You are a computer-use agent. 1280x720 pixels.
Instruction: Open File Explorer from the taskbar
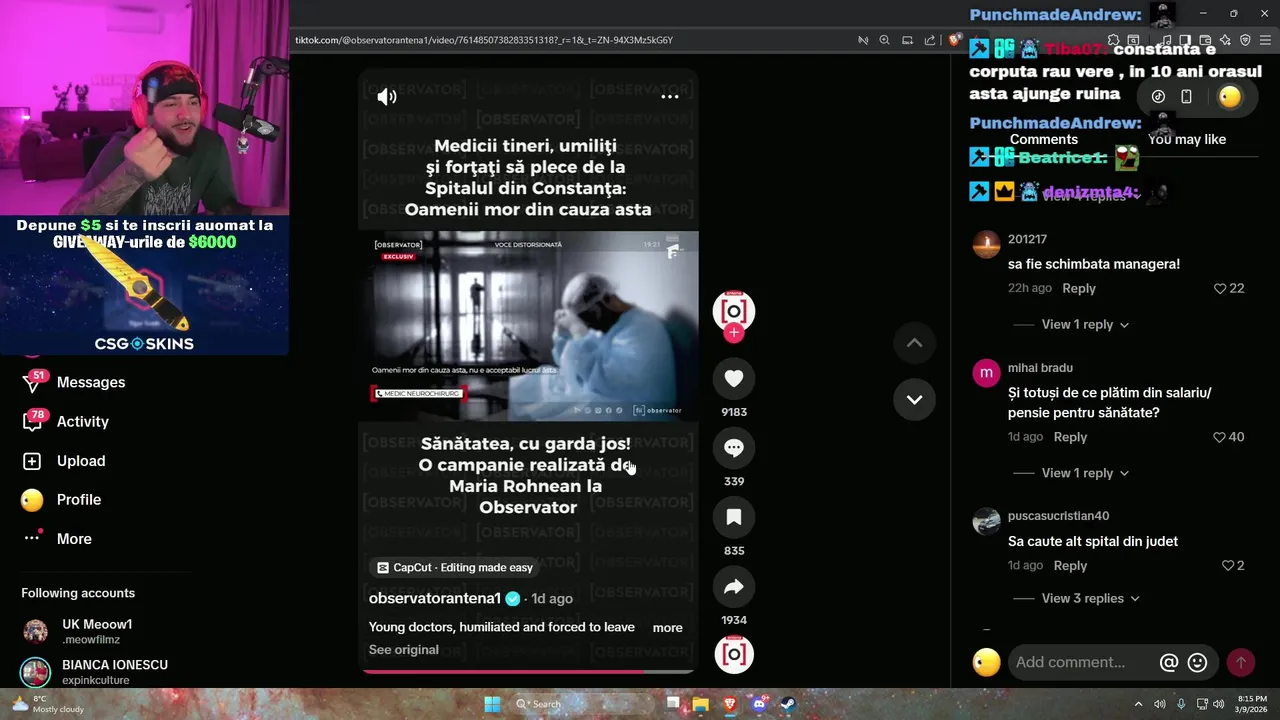701,704
